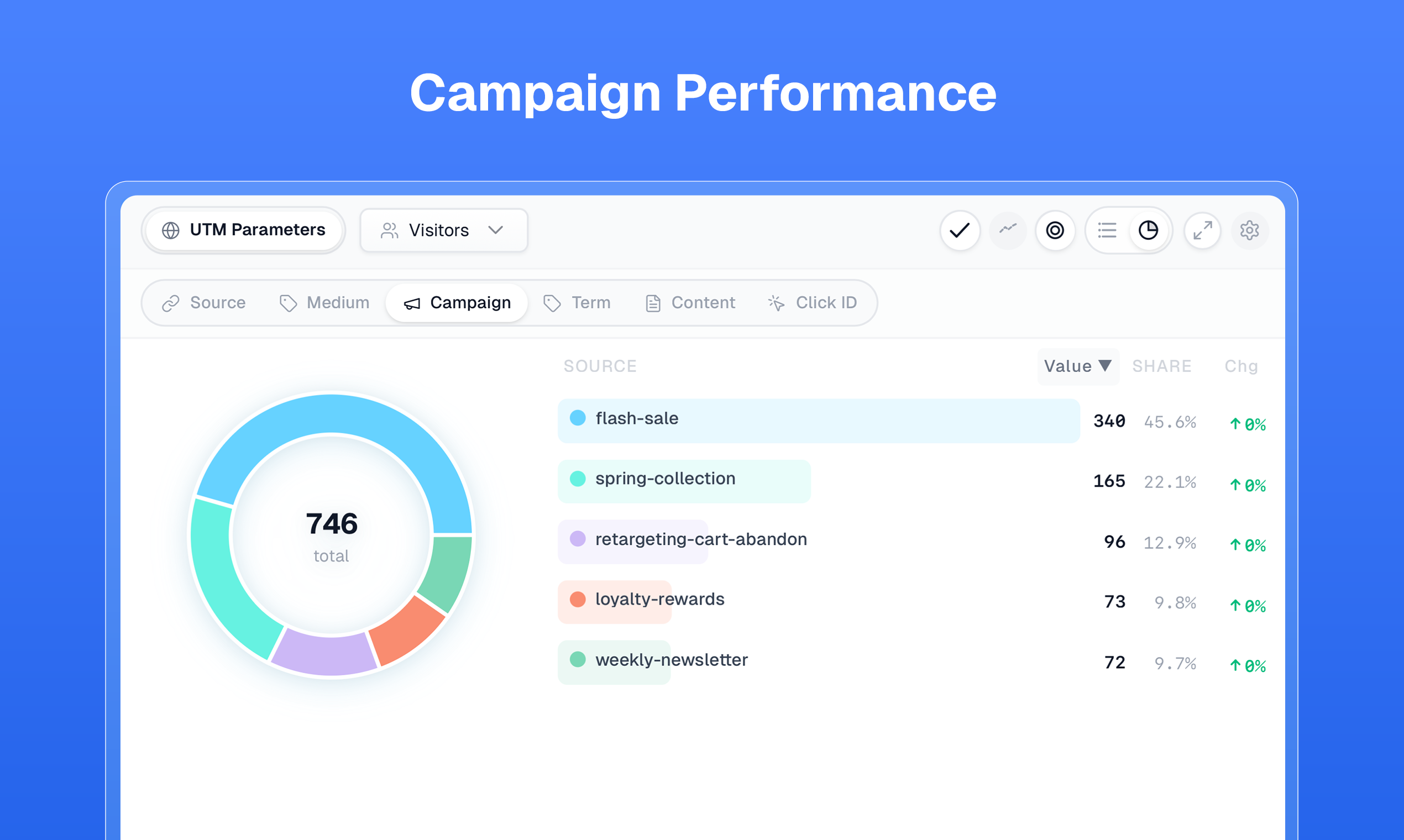Sort by the SHARE column header
The height and width of the screenshot is (840, 1404).
[x=1162, y=366]
